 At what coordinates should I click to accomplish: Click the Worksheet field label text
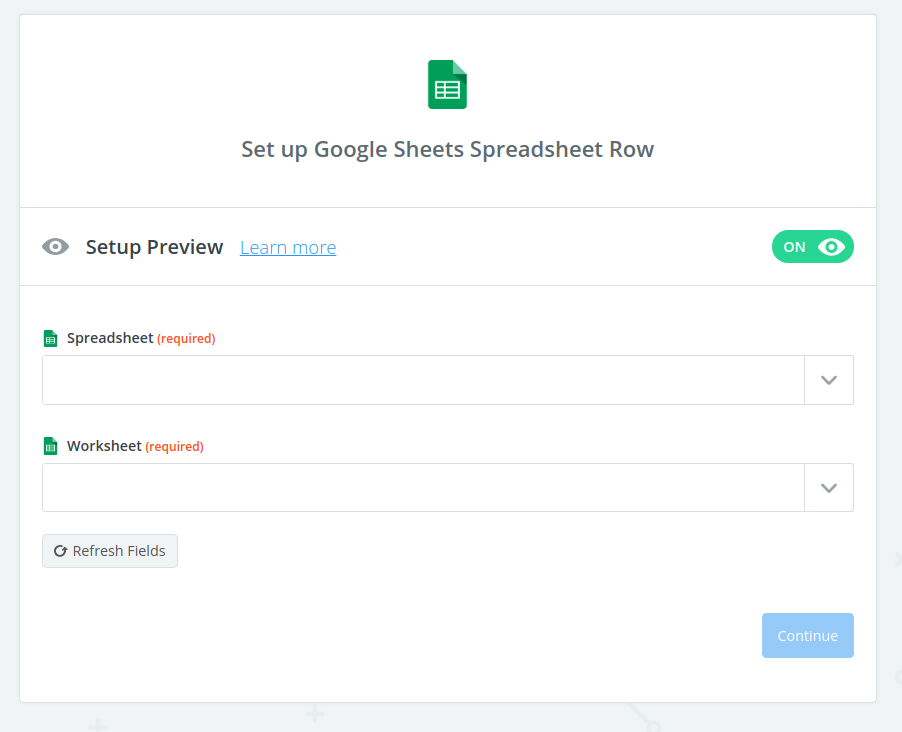click(104, 447)
